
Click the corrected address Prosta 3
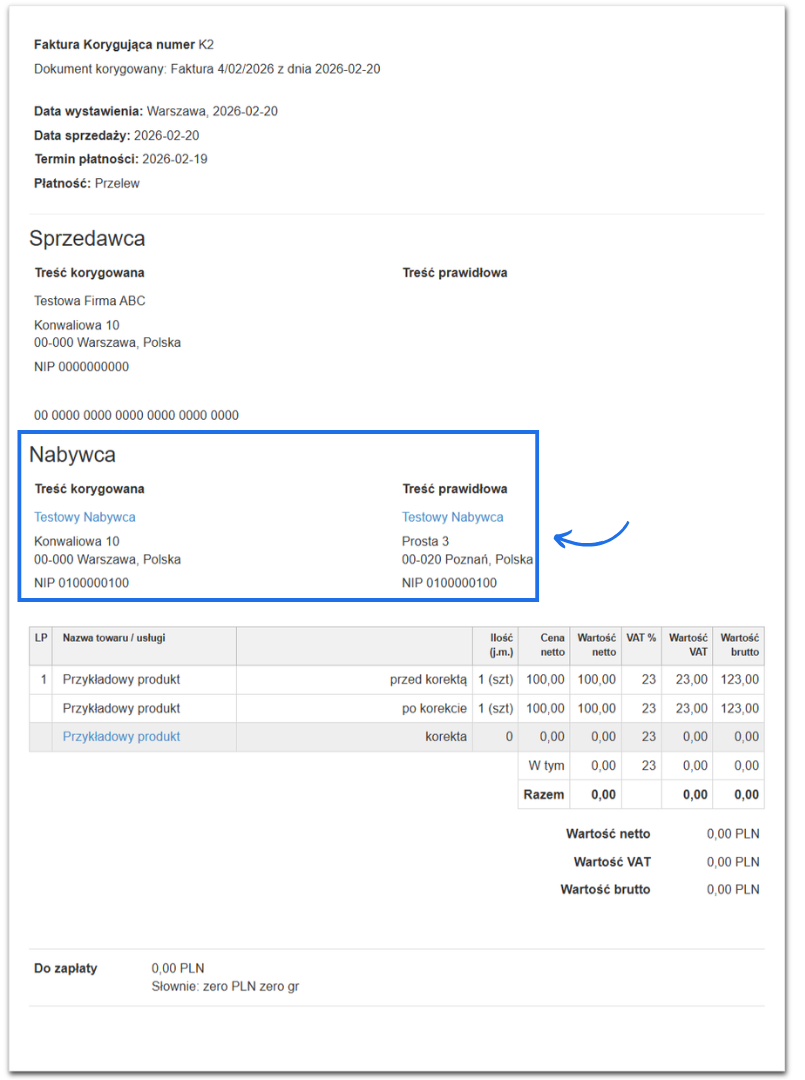[x=425, y=541]
